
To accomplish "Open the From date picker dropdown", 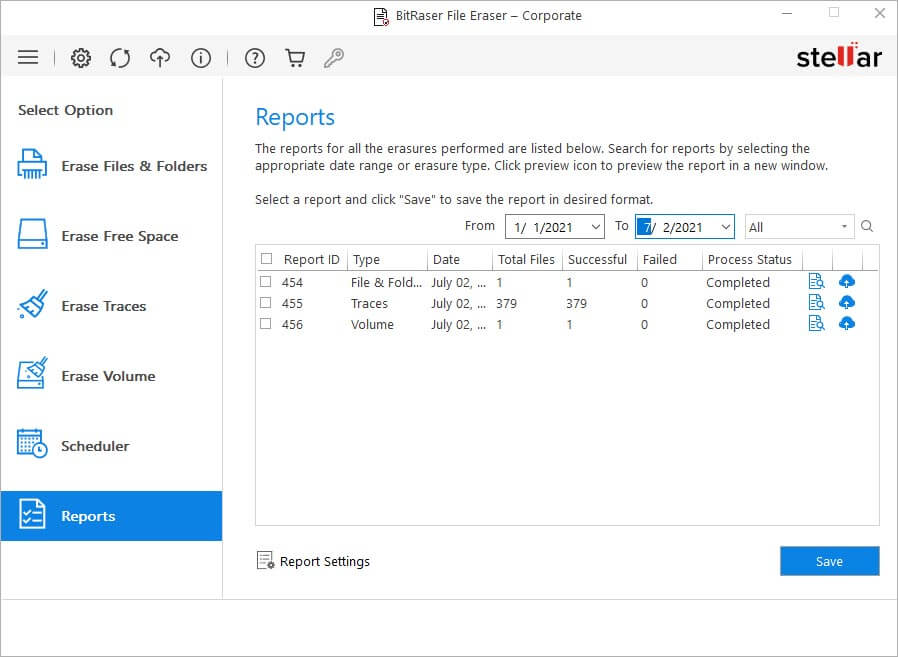I will tap(596, 227).
